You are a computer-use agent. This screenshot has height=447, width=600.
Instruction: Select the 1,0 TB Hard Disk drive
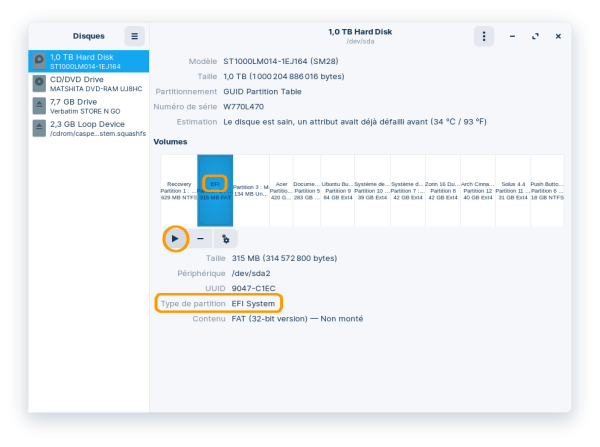tap(89, 62)
